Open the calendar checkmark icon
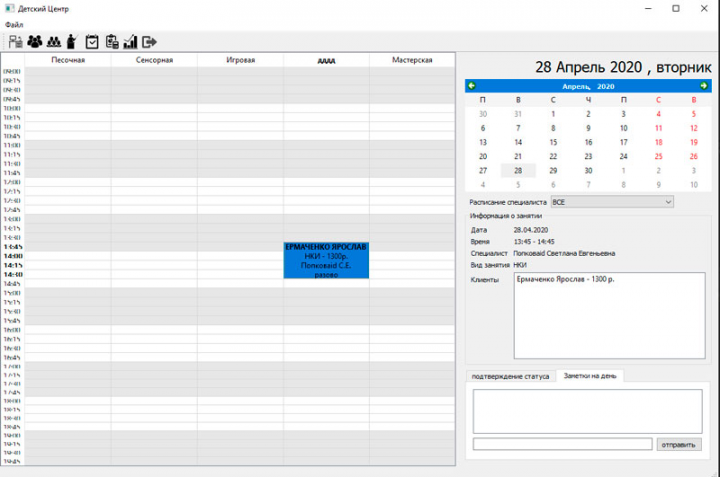Screen dimensions: 720x477 click(x=92, y=42)
